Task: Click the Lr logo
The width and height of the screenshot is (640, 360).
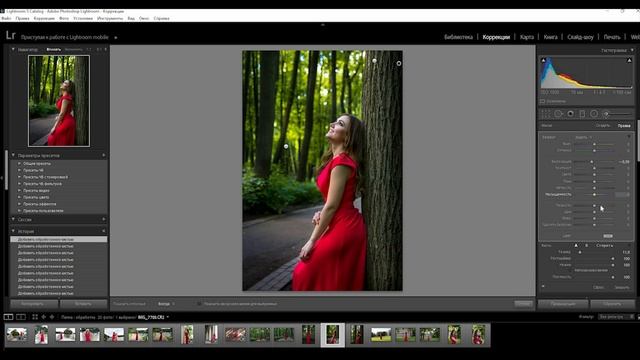Action: pyautogui.click(x=11, y=36)
